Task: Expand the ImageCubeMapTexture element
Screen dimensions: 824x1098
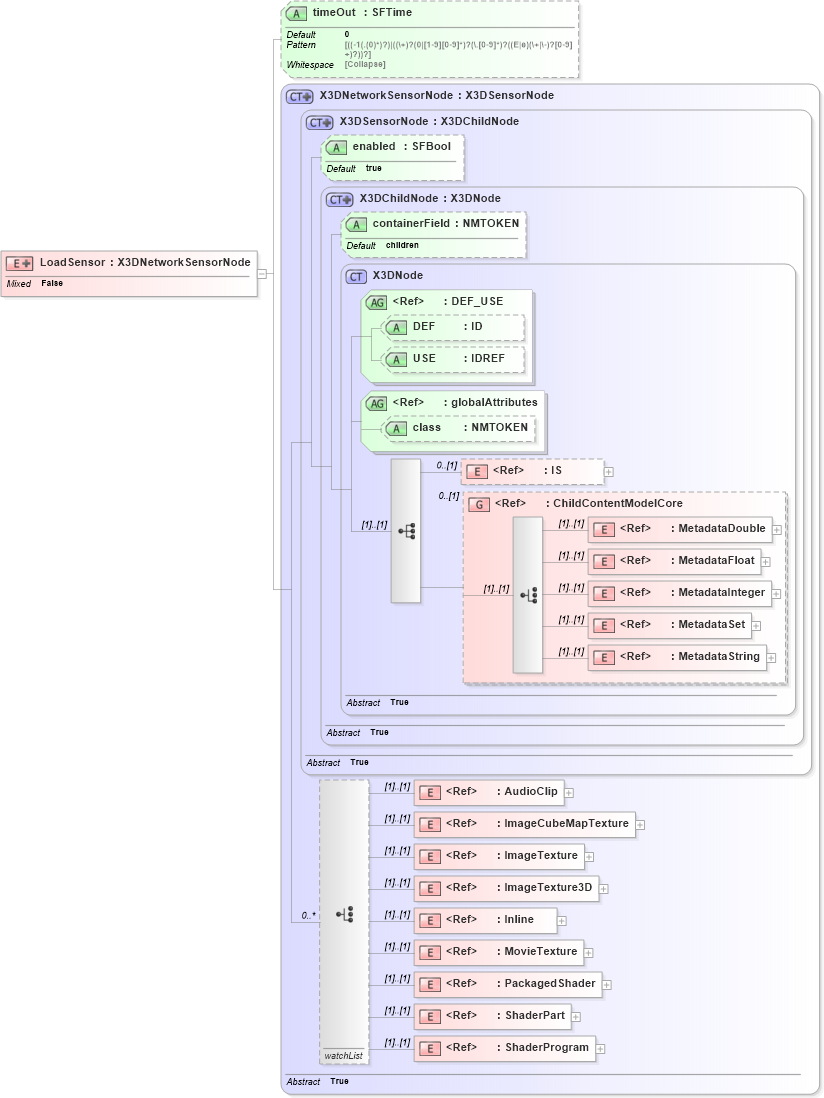Action: 640,825
